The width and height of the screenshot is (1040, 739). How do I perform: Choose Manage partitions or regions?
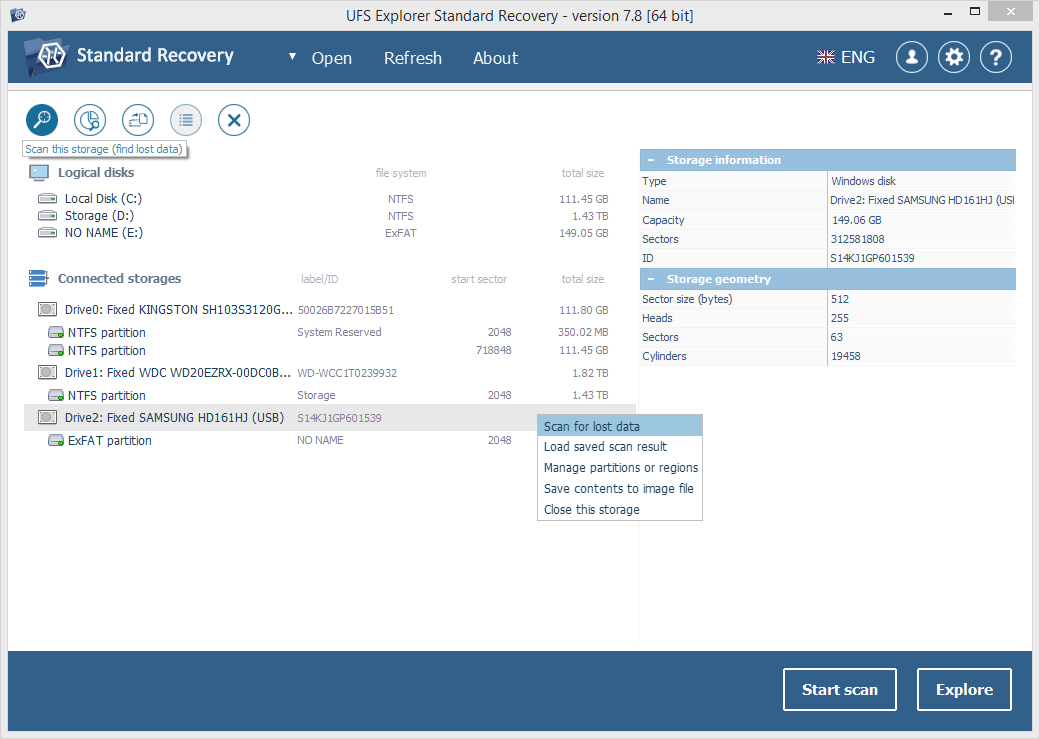click(x=619, y=468)
